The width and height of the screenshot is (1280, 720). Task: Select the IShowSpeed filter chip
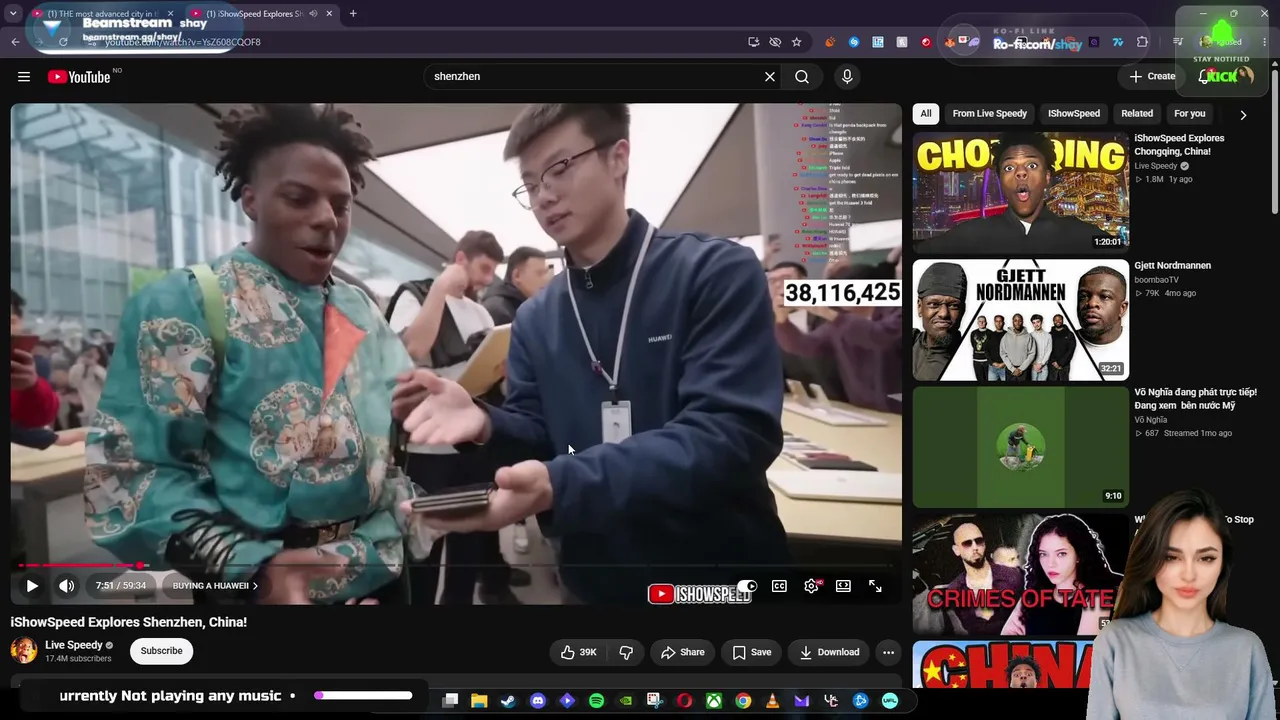pos(1074,114)
